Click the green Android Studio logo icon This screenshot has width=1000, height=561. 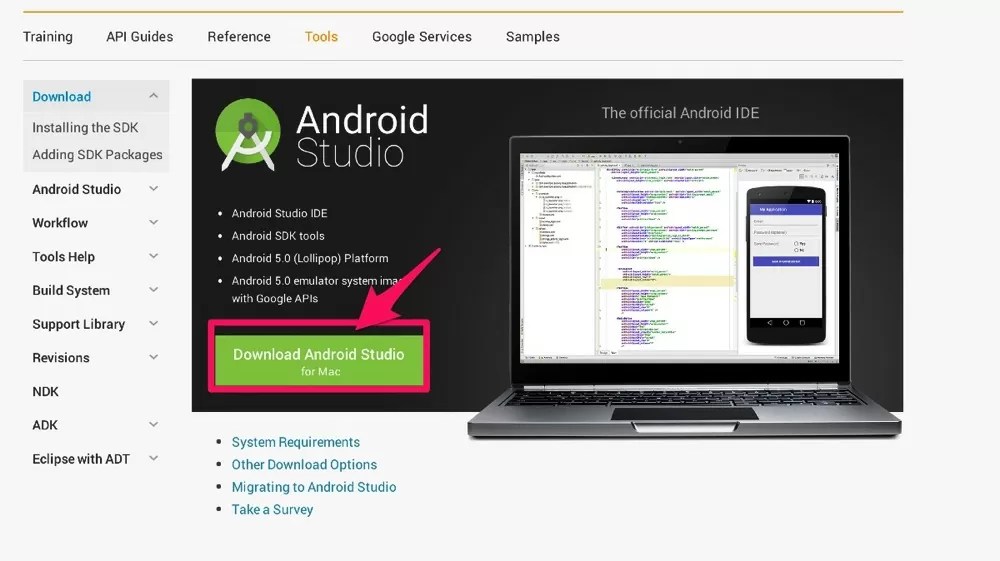247,135
